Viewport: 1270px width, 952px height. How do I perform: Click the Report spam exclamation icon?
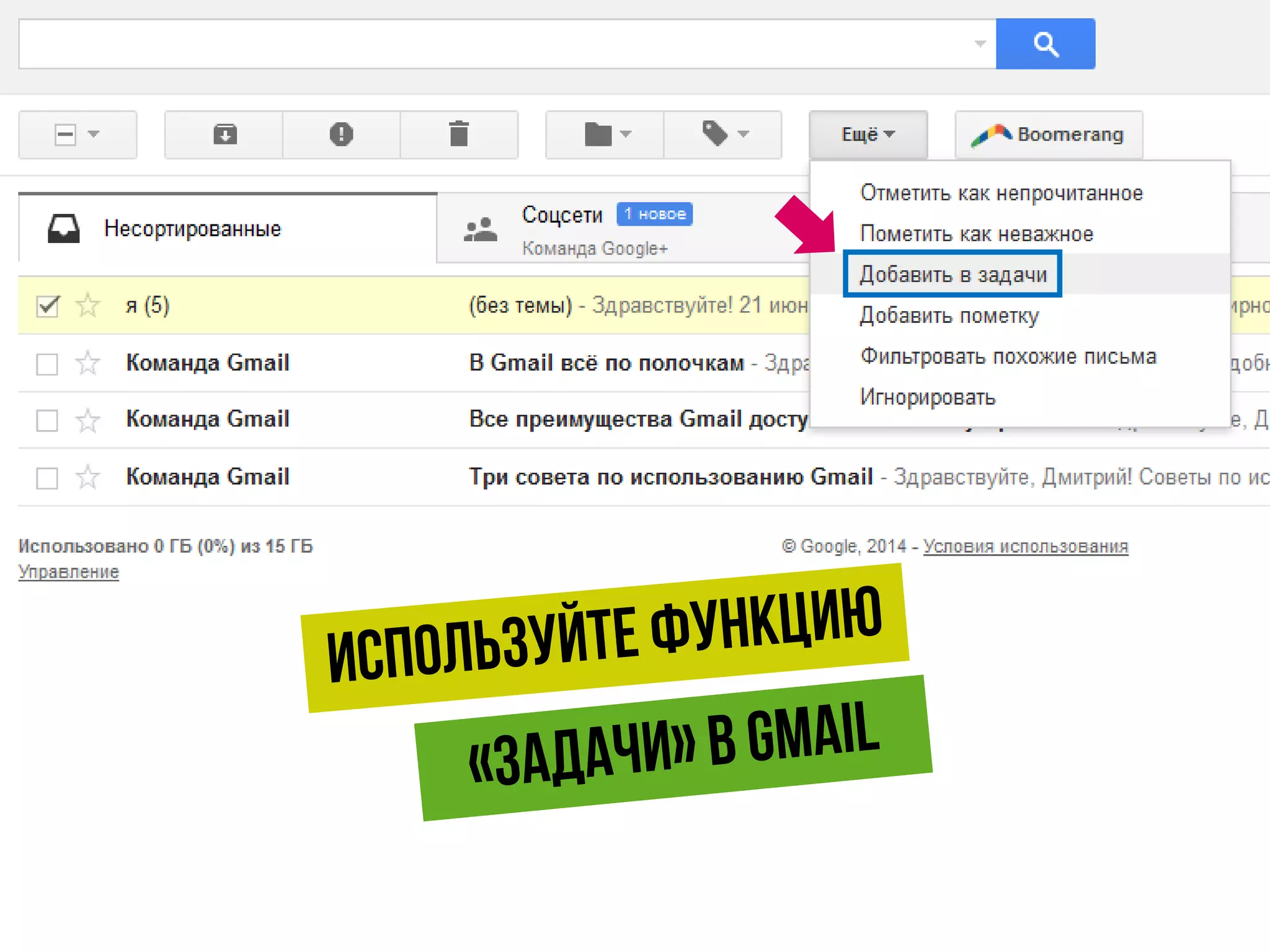[341, 134]
